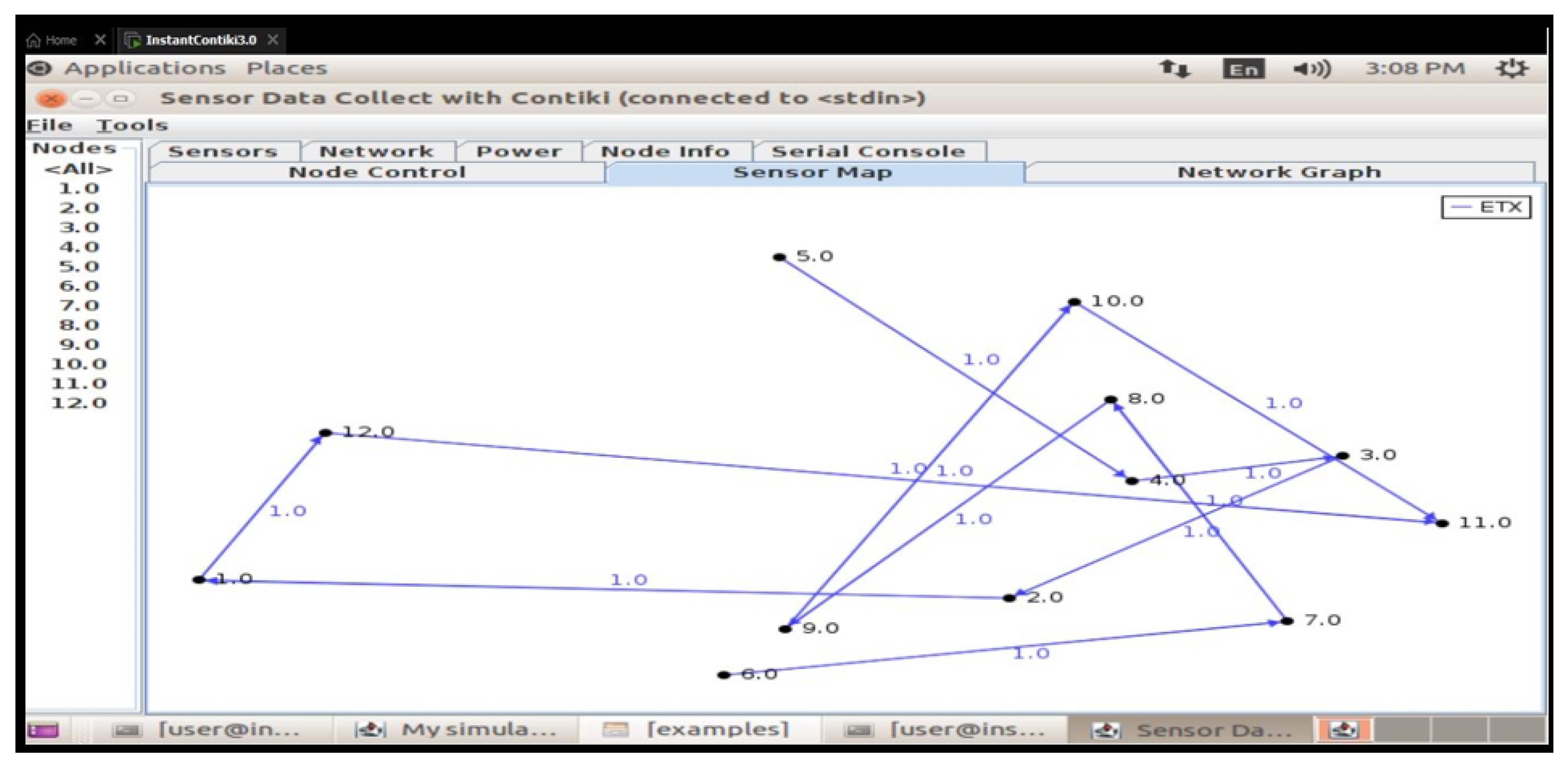Click node 5.0 dot on sensor map
Image resolution: width=1568 pixels, height=769 pixels.
click(779, 257)
